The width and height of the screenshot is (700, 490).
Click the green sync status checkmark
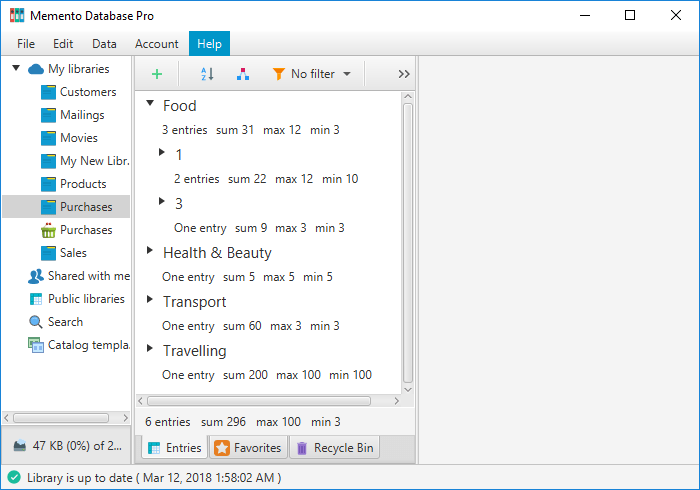tap(14, 478)
